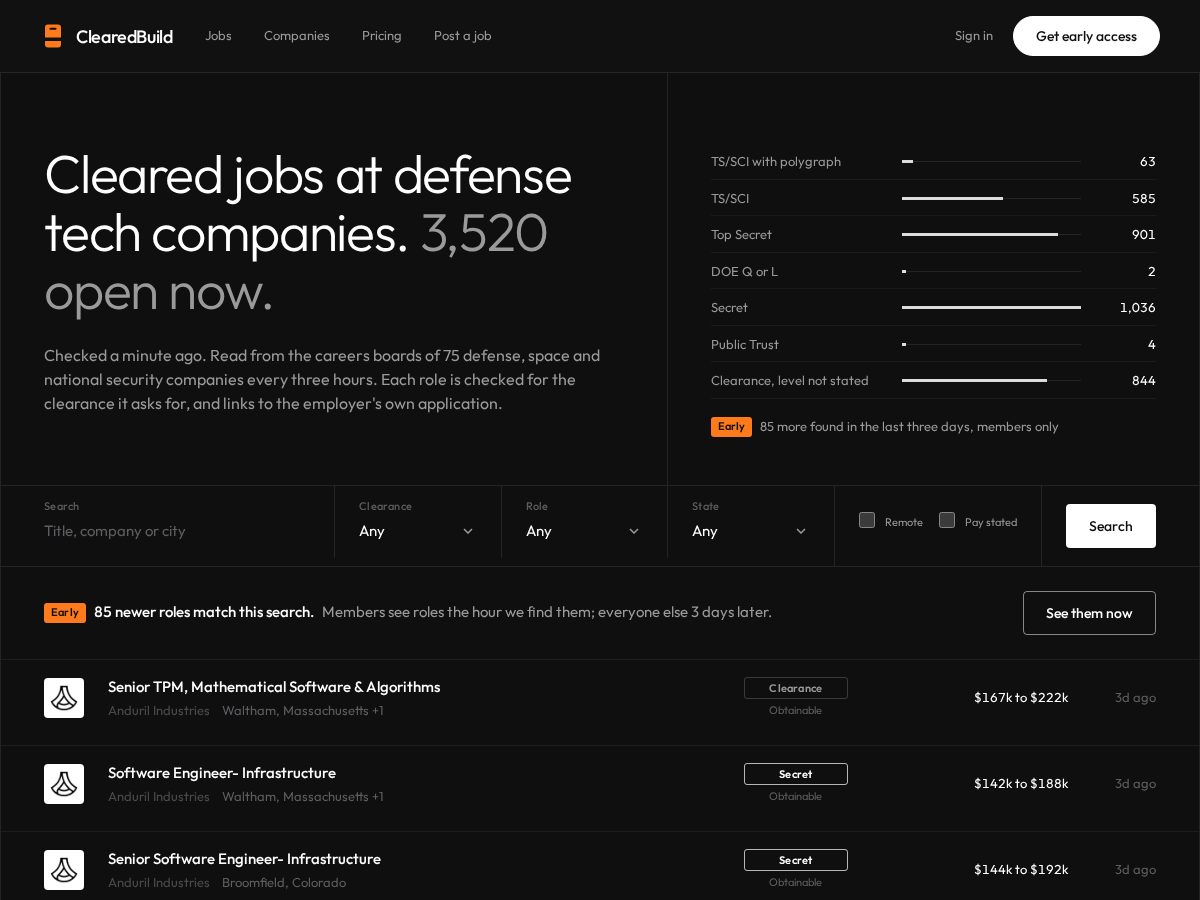Click the DOE Q or L label

coord(744,271)
